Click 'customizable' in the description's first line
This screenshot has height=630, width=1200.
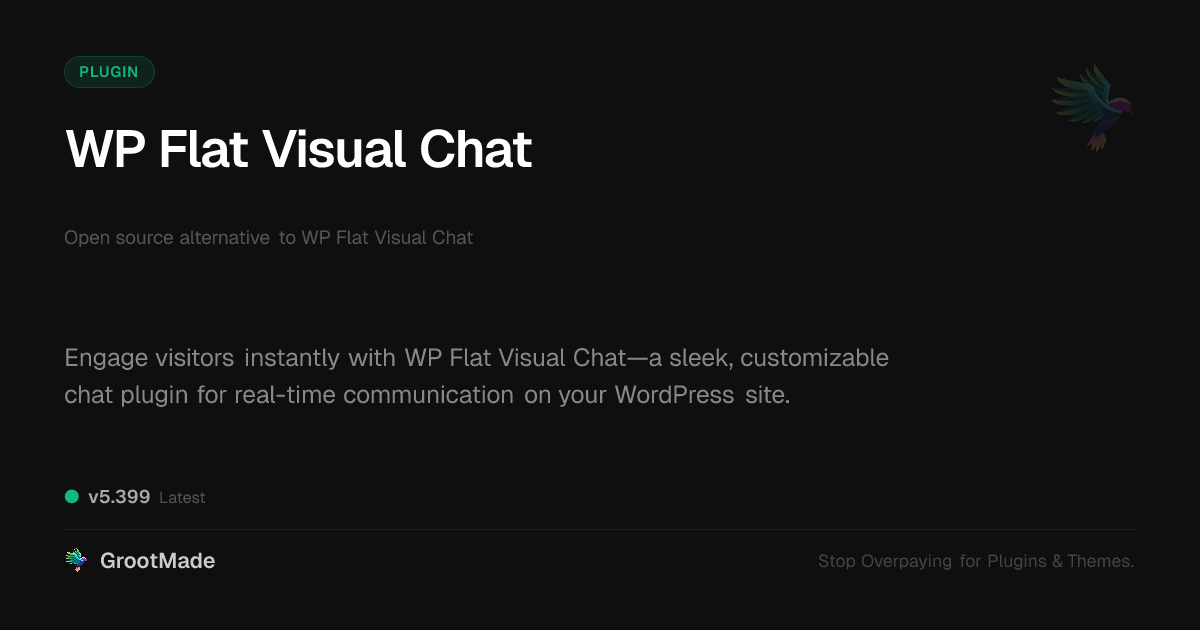pos(814,358)
